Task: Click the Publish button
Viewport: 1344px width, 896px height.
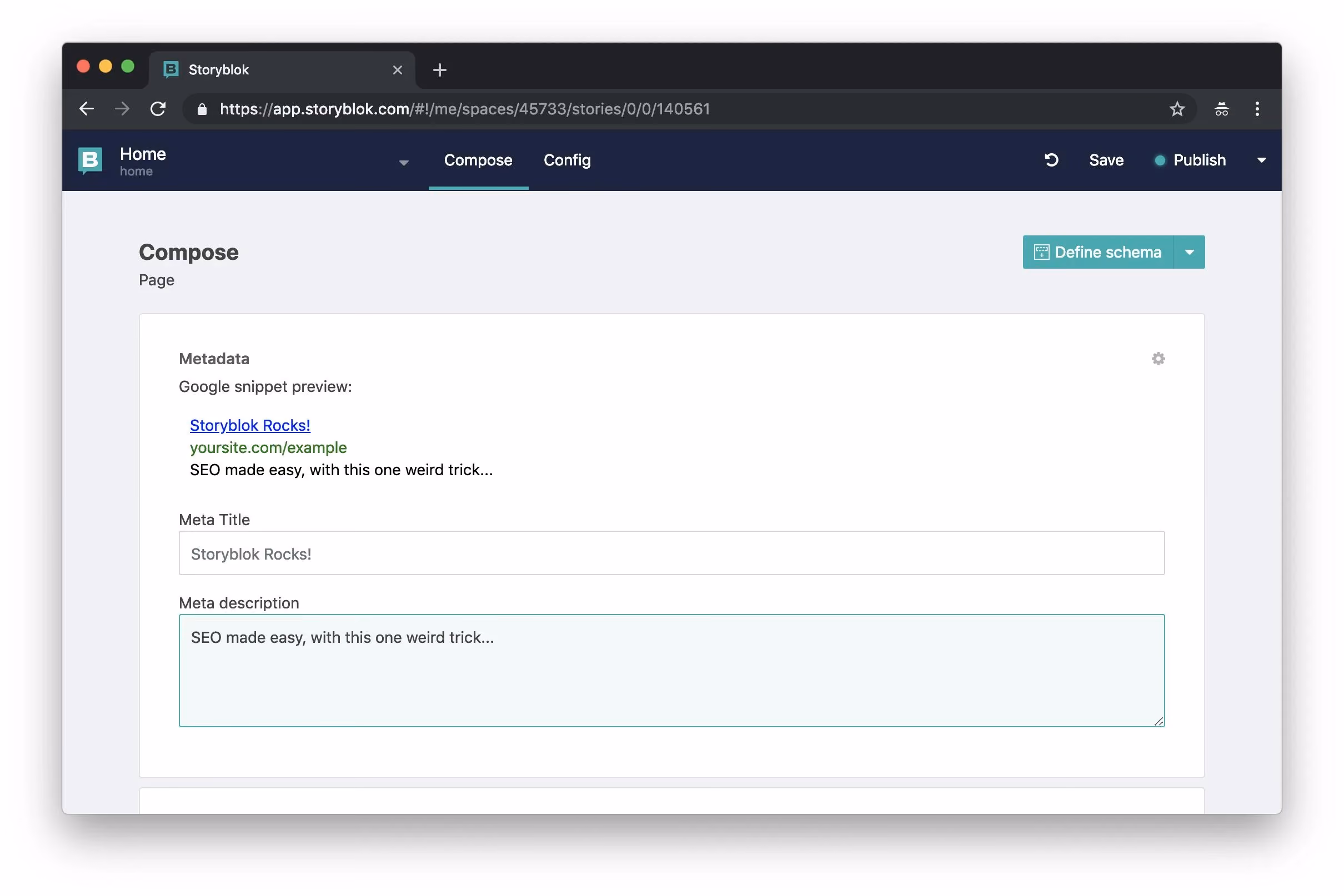Action: 1190,160
